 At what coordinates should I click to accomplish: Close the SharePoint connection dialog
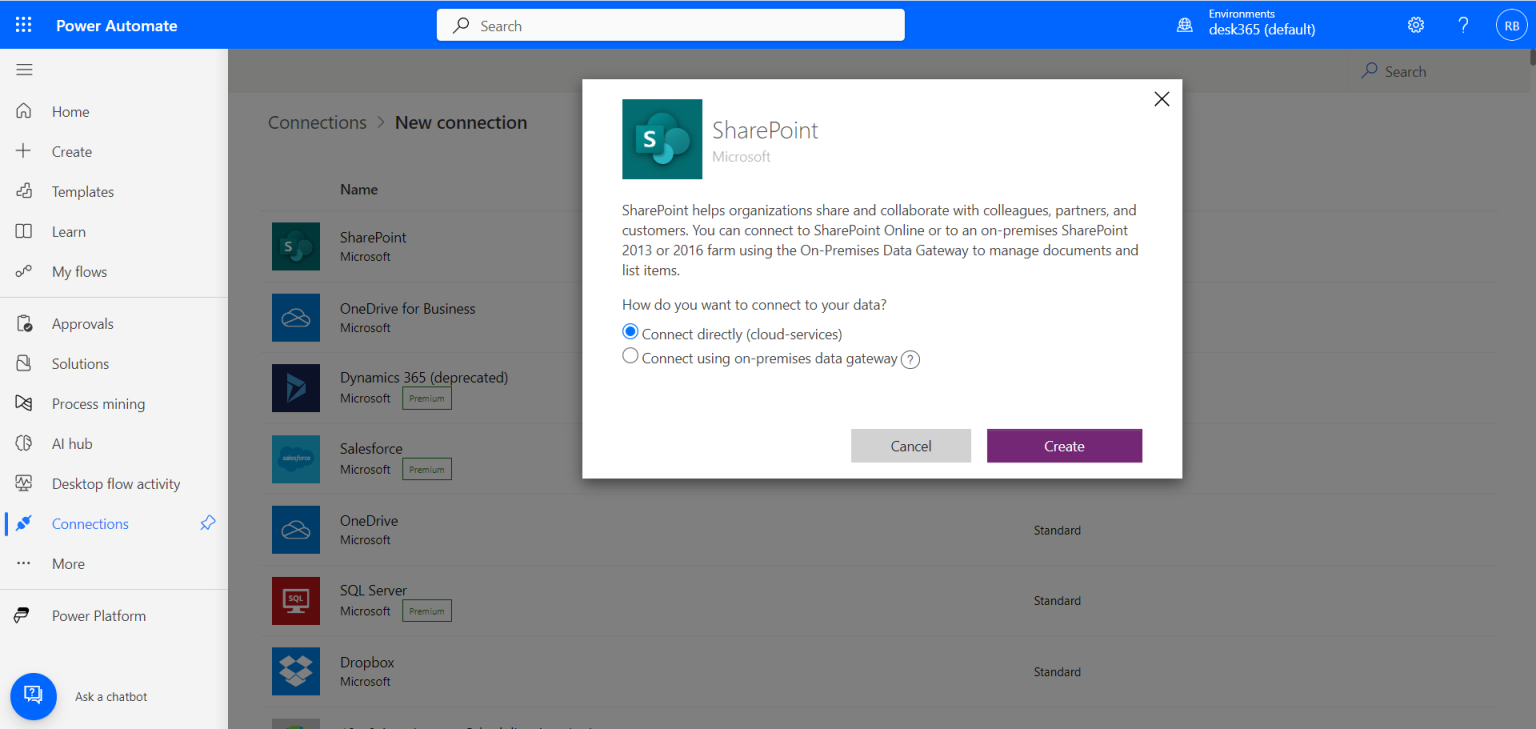pos(1161,99)
